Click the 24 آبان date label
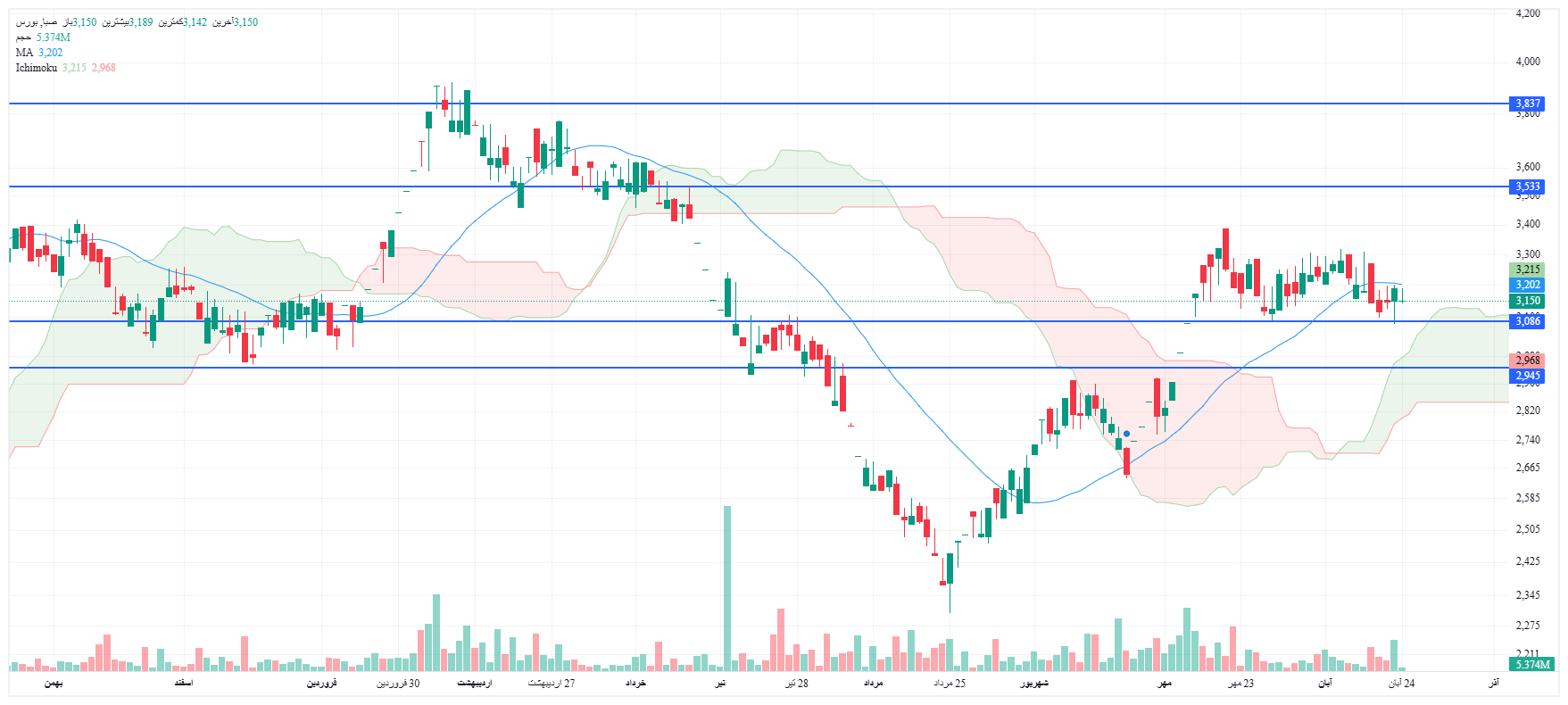The image size is (1568, 705). [x=1401, y=684]
